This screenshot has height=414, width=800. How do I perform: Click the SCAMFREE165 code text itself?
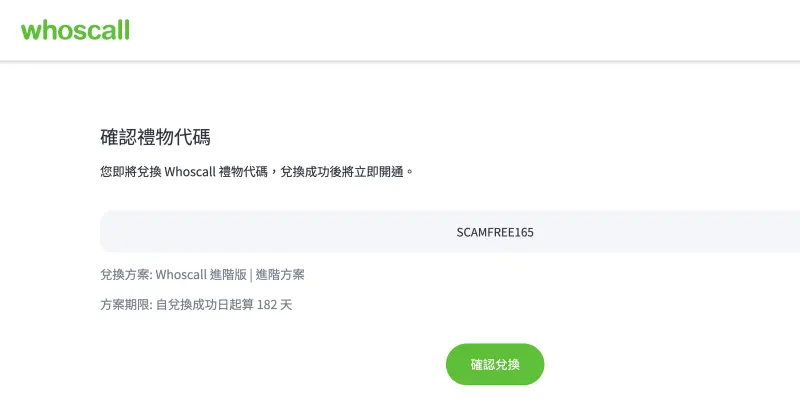pyautogui.click(x=495, y=232)
